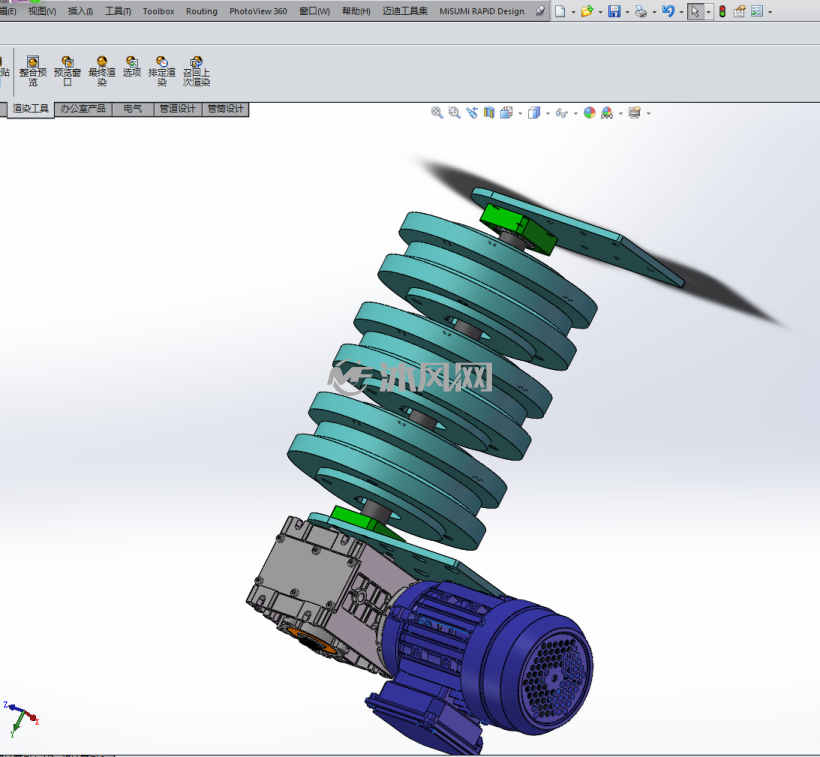This screenshot has width=820, height=757.
Task: Expand the Display Style dropdown arrow
Action: [x=548, y=113]
